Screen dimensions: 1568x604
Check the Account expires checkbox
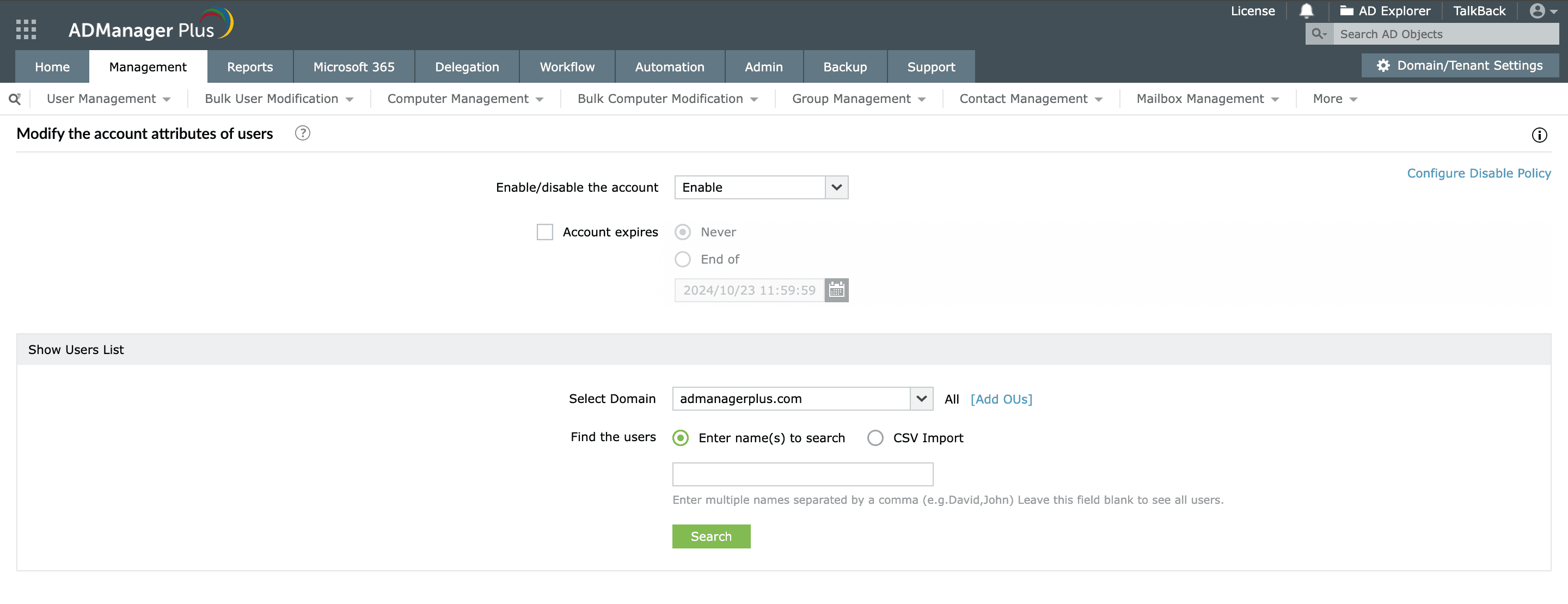(x=545, y=232)
